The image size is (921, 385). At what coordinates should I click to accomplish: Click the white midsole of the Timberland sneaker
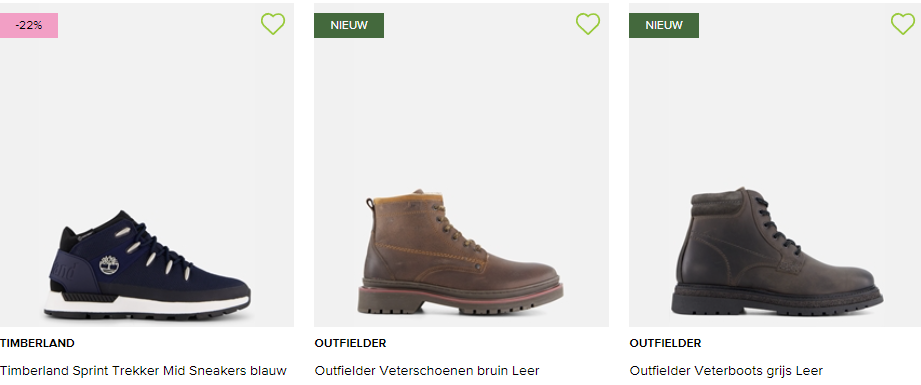click(x=147, y=305)
